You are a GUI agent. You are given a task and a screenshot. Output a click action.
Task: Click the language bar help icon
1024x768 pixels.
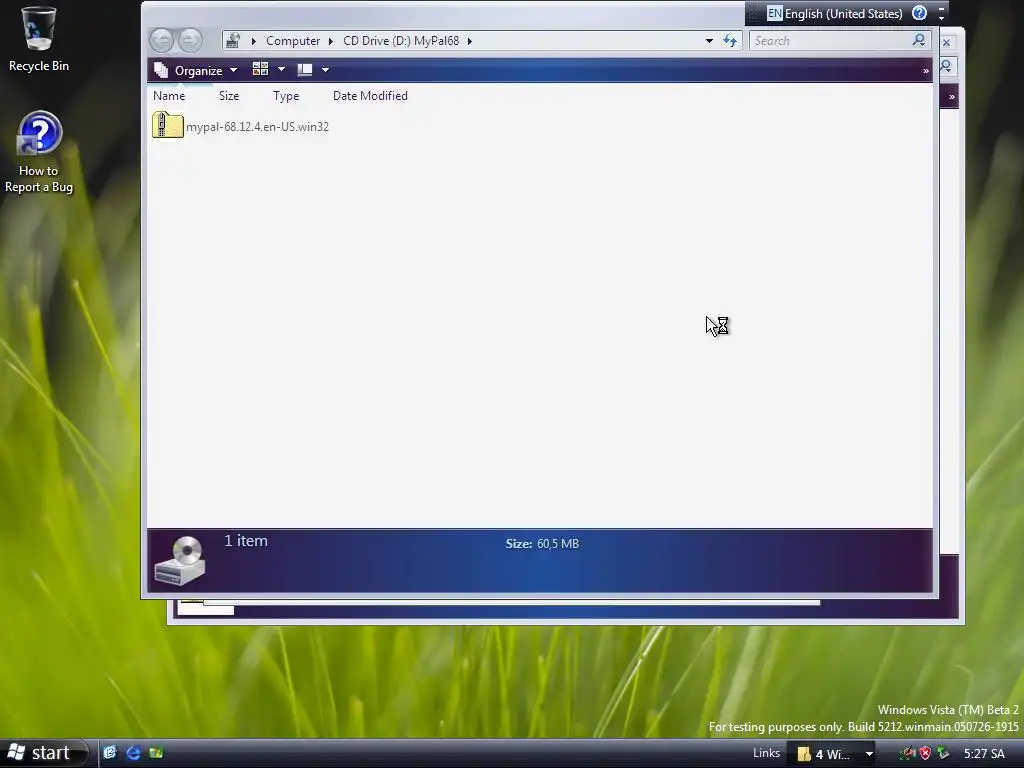920,13
